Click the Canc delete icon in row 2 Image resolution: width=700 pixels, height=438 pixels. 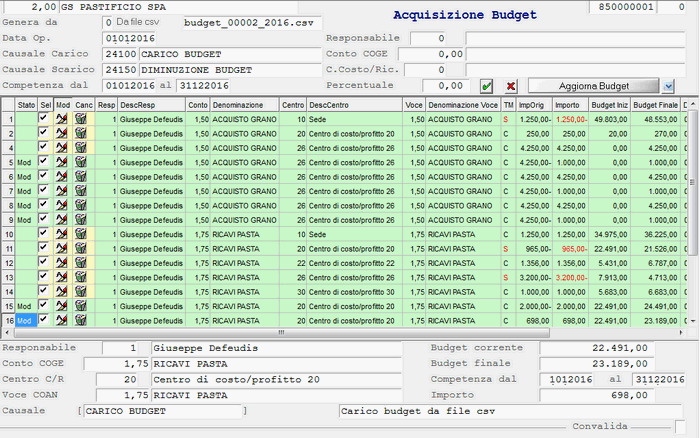(81, 133)
